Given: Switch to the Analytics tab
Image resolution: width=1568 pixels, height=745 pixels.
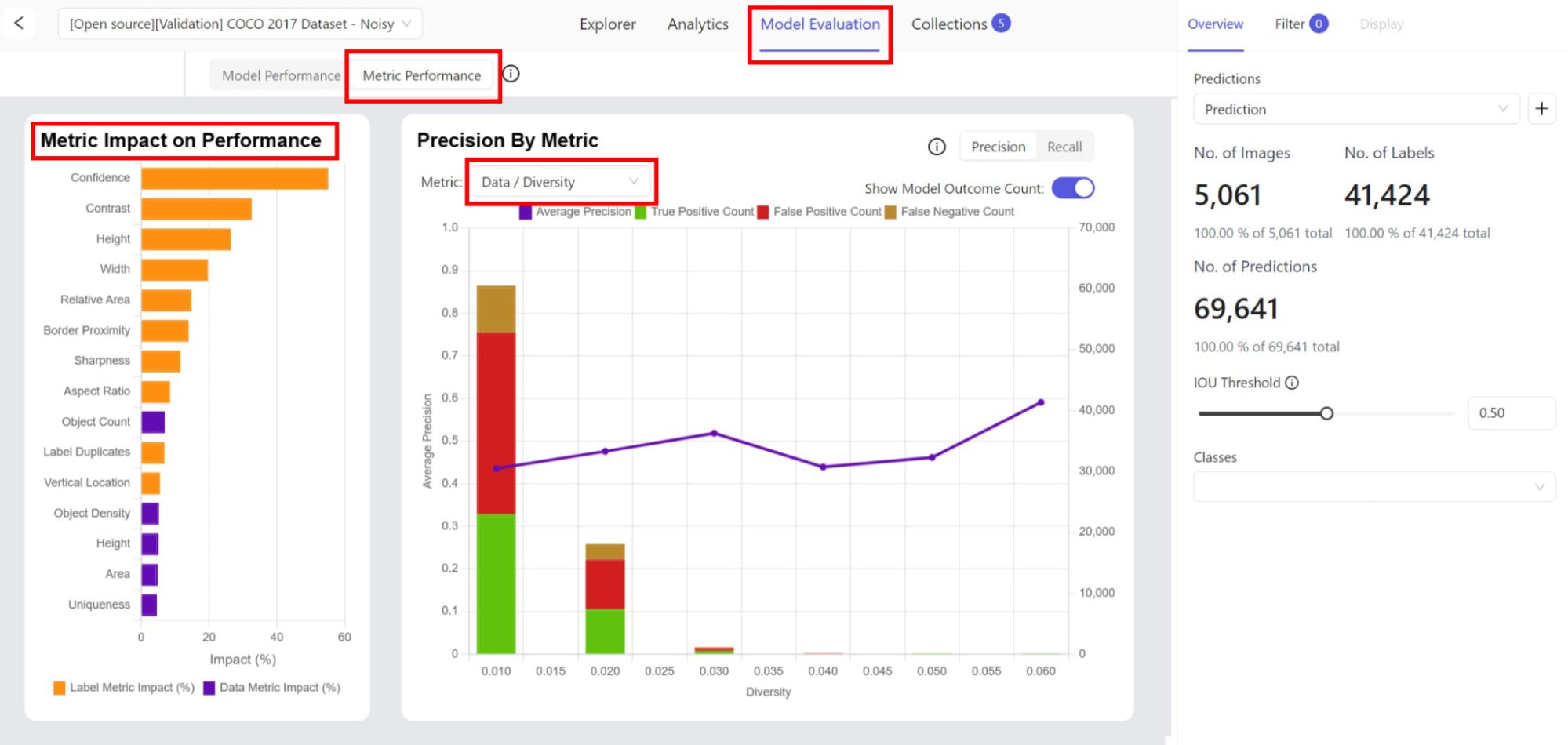Looking at the screenshot, I should pyautogui.click(x=697, y=24).
